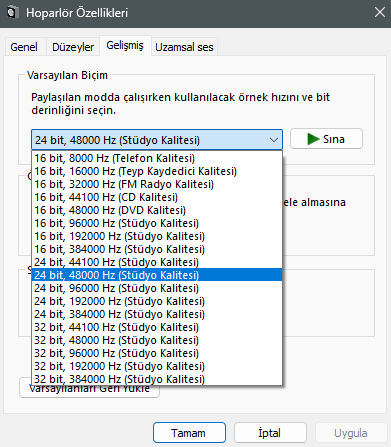Select 32 bit, 48000 Hz Stüdyo Kalitesi
The image size is (391, 447).
click(x=157, y=340)
